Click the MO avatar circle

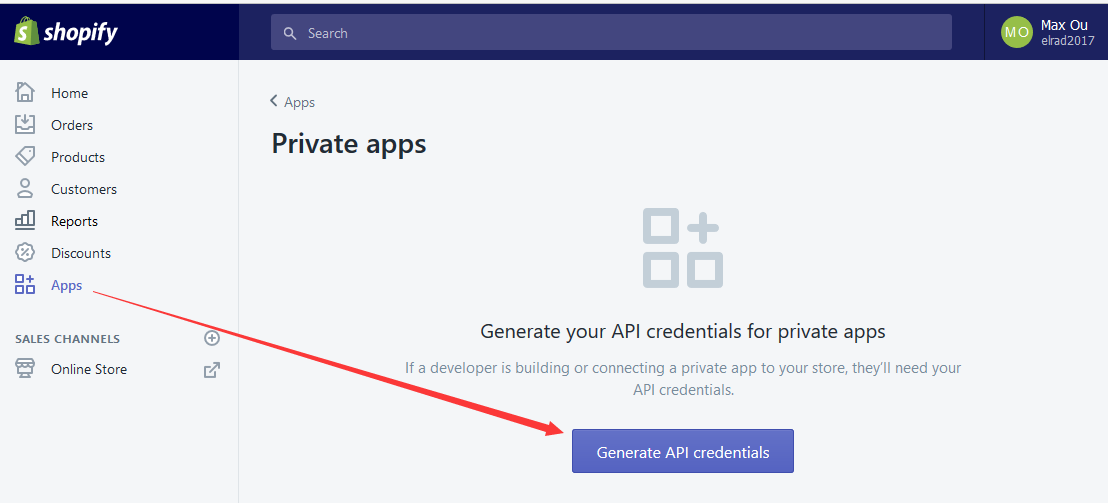[1017, 32]
